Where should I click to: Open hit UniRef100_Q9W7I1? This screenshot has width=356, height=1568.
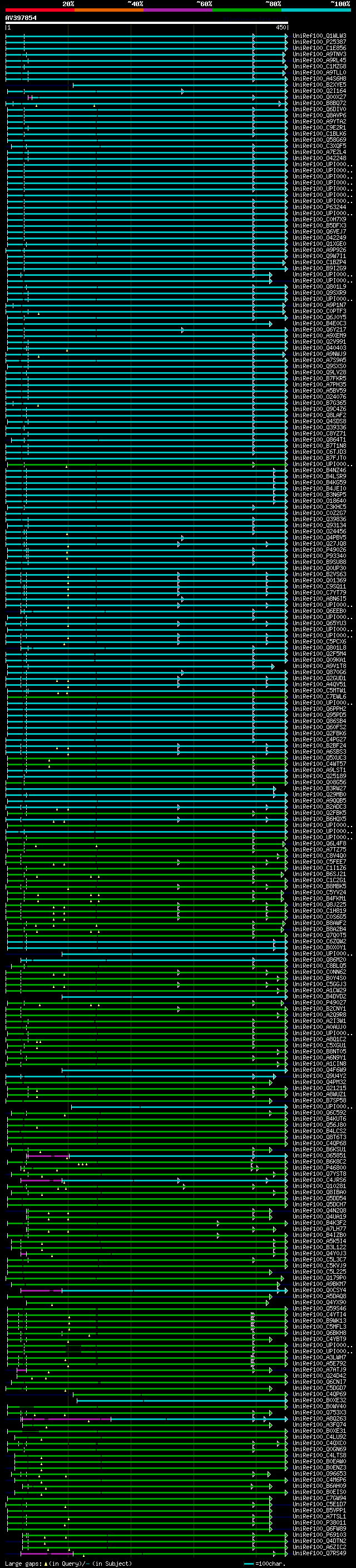pos(319,256)
